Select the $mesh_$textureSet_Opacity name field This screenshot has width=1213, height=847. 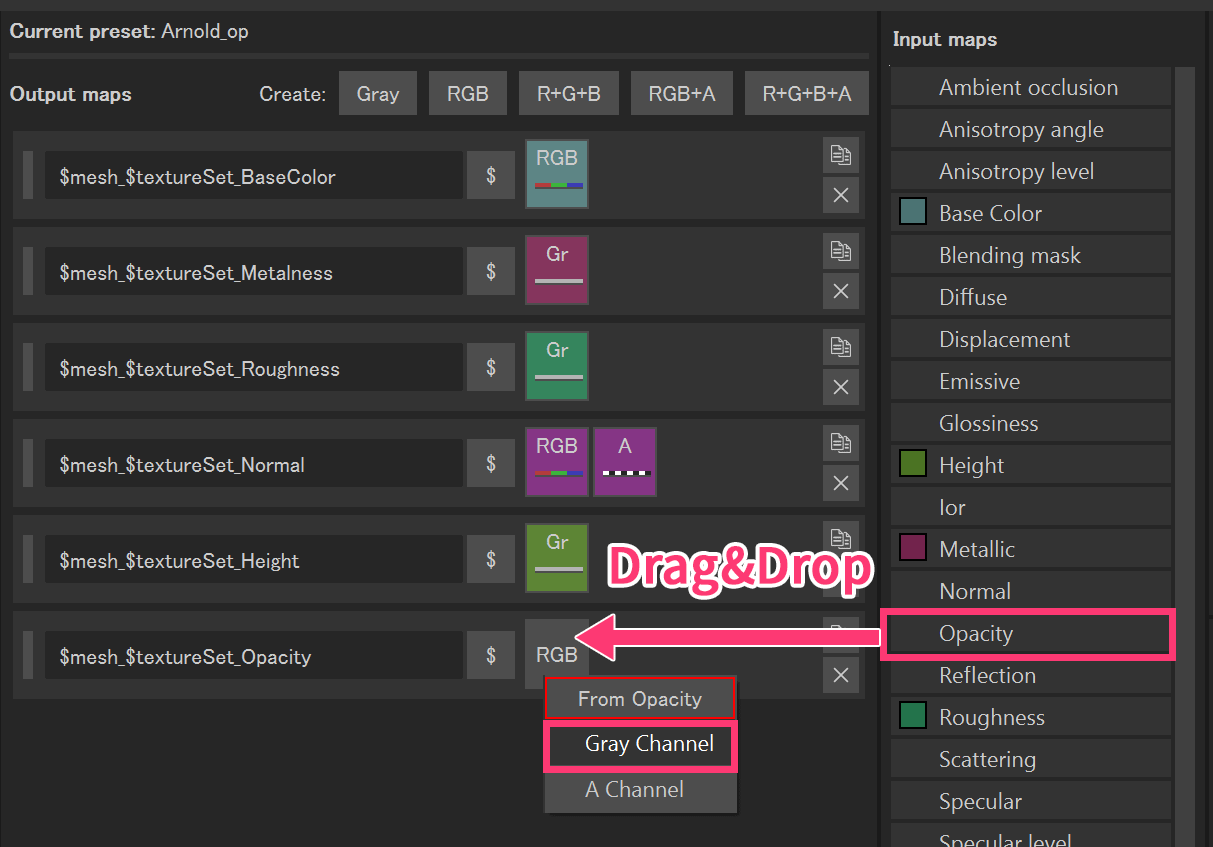(x=255, y=655)
